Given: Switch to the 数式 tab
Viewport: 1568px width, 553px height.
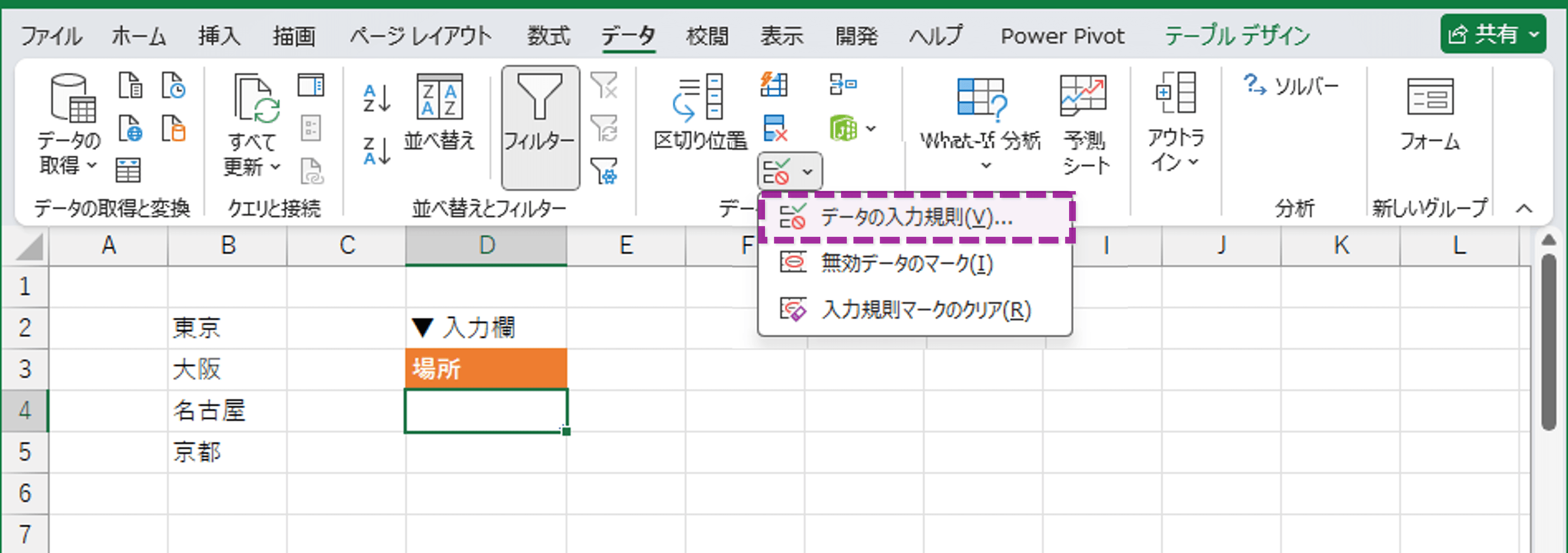Looking at the screenshot, I should click(x=548, y=36).
